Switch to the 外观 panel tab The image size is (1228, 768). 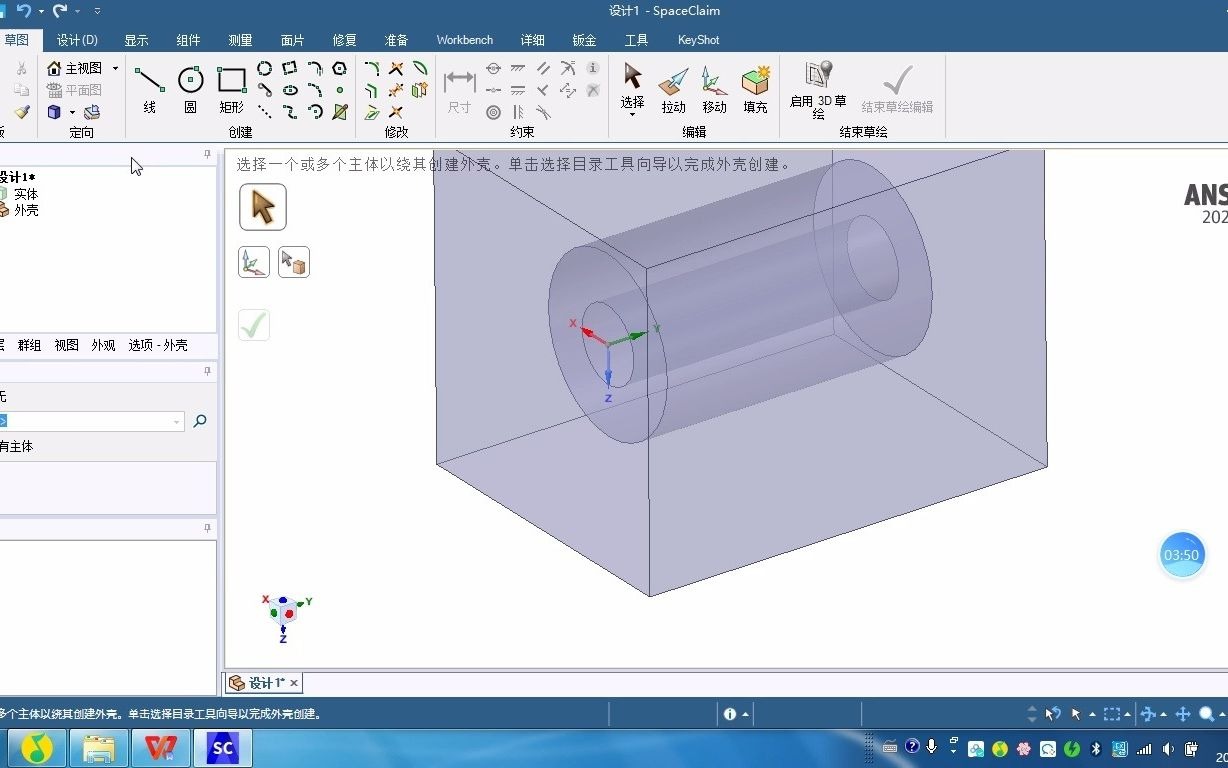click(103, 345)
